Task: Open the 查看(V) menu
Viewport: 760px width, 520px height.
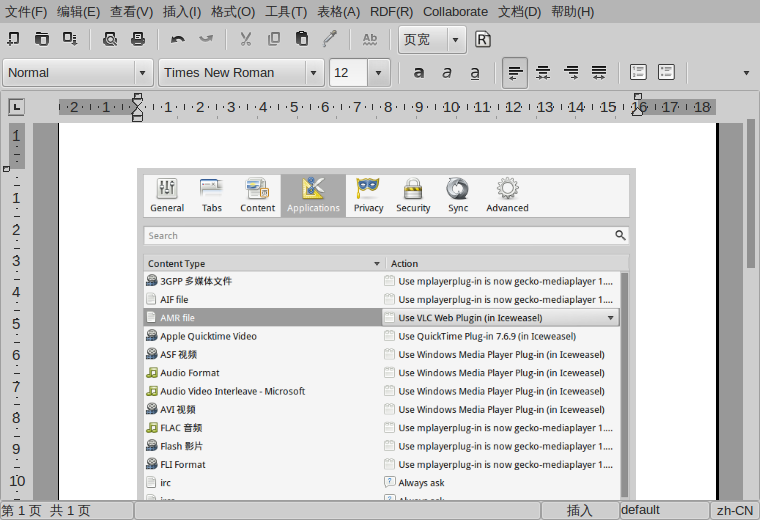Action: pos(131,12)
